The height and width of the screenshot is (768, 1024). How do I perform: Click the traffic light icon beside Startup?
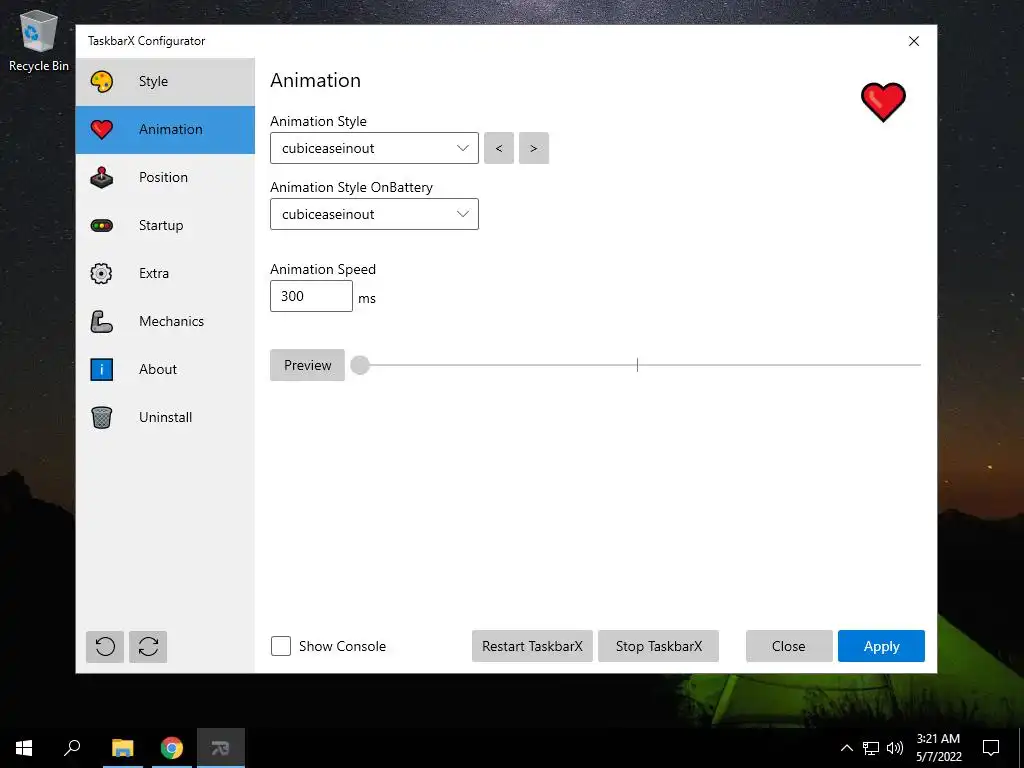pos(101,226)
